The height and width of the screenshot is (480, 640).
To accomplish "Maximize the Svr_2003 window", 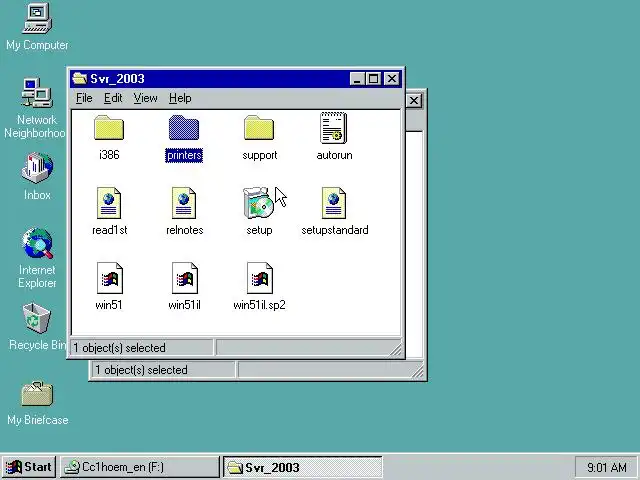I will pos(373,78).
